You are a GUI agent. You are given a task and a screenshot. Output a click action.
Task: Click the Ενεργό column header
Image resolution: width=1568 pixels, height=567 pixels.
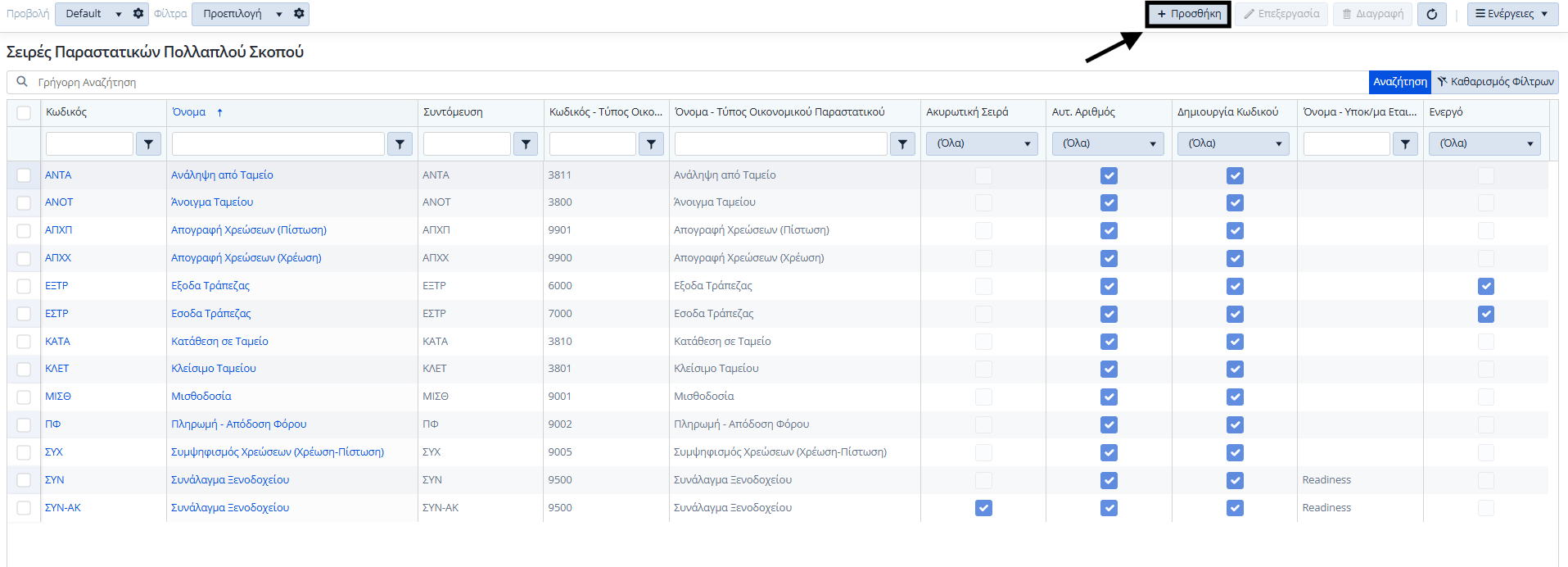click(x=1446, y=112)
